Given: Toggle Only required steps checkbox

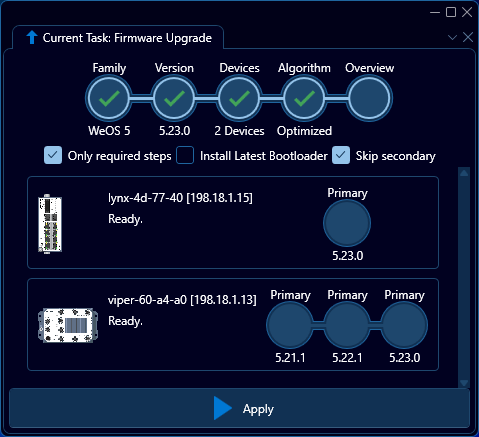Looking at the screenshot, I should click(x=53, y=155).
